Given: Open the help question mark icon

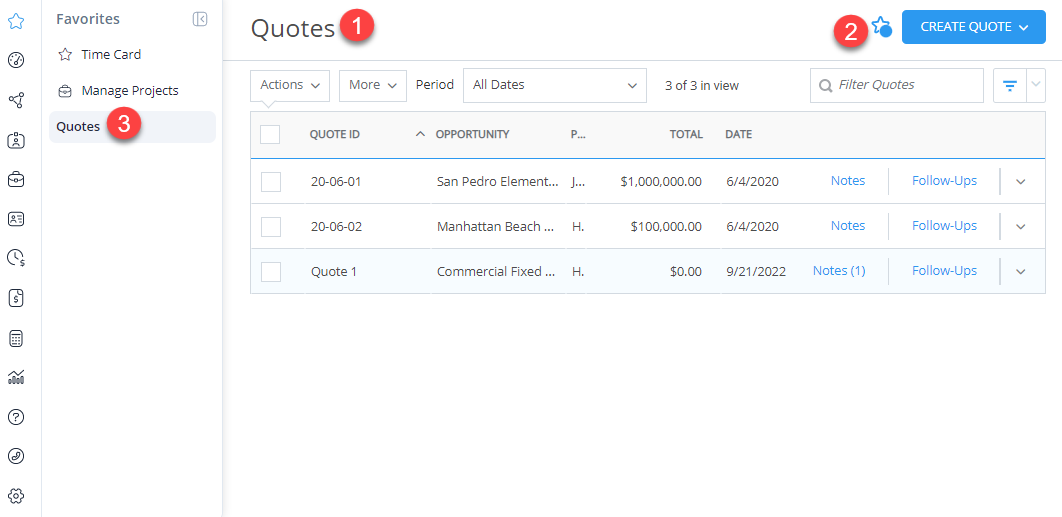Looking at the screenshot, I should click(16, 417).
